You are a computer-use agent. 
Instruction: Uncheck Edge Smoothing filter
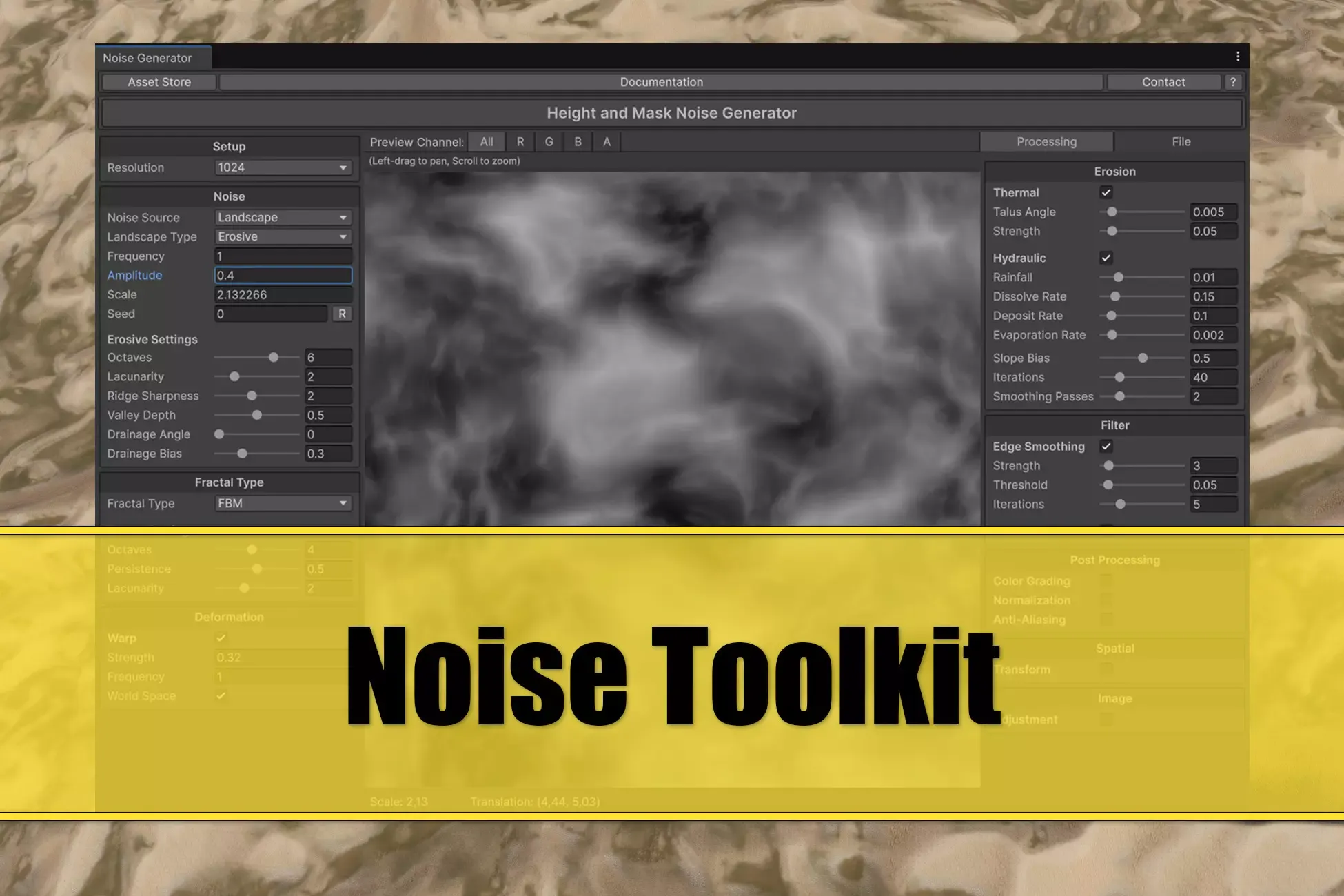pyautogui.click(x=1106, y=447)
